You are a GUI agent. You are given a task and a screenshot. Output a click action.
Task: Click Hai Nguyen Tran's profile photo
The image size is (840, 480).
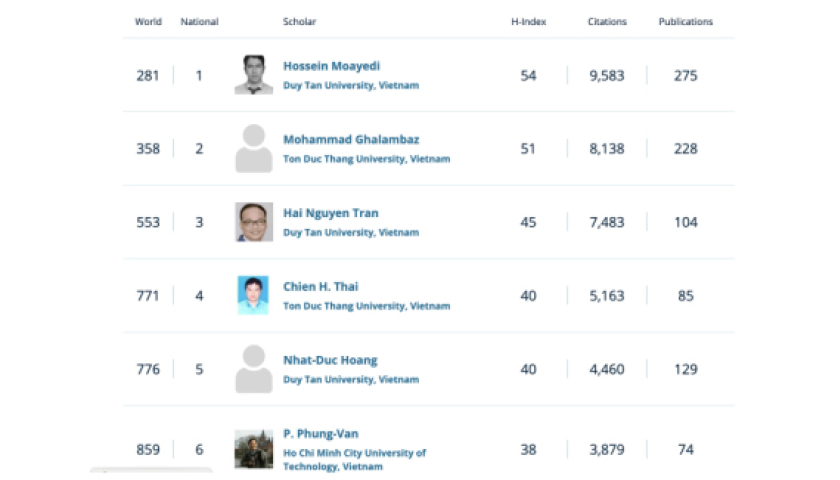click(254, 222)
